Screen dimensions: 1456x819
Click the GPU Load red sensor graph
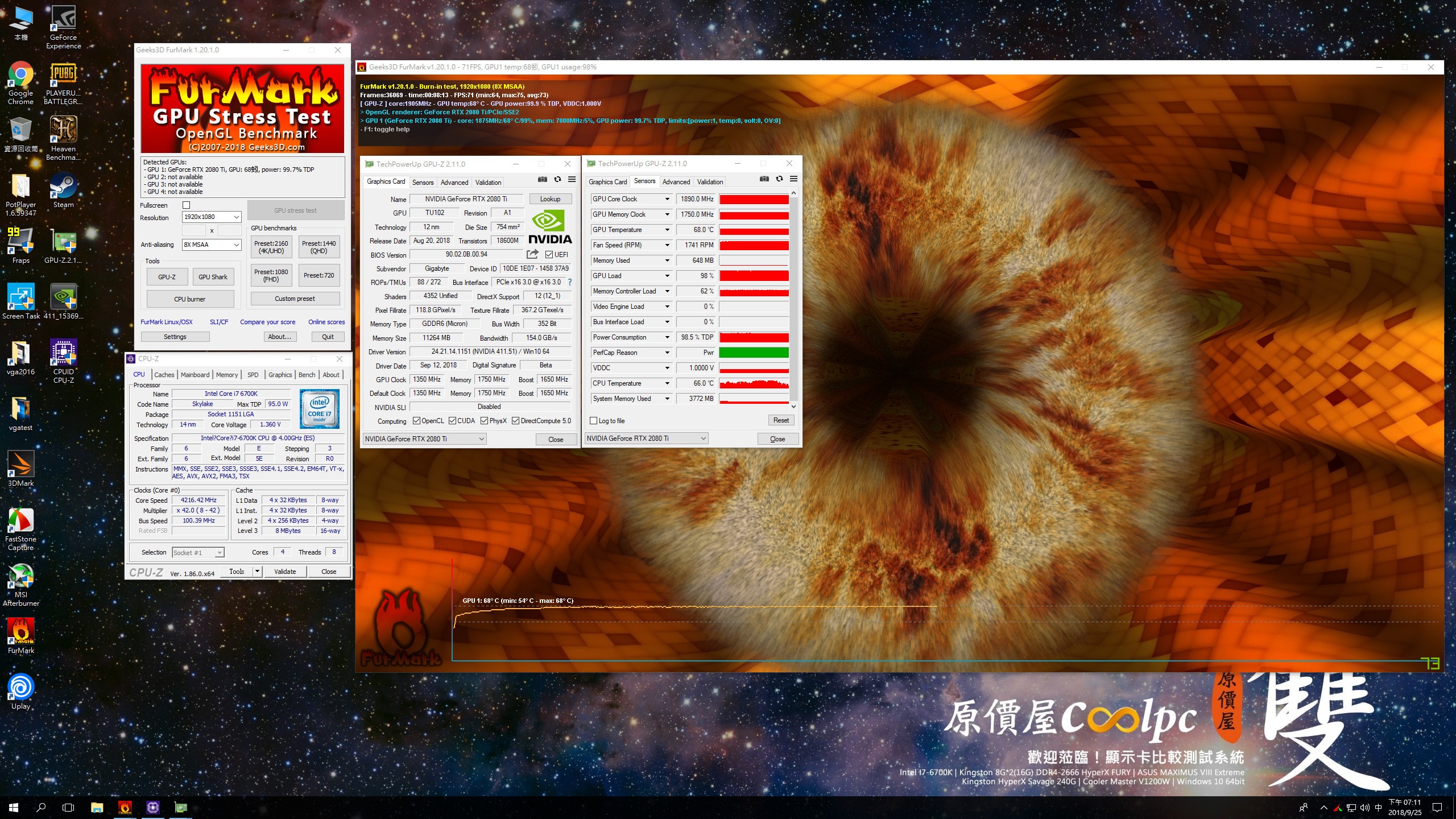[754, 276]
